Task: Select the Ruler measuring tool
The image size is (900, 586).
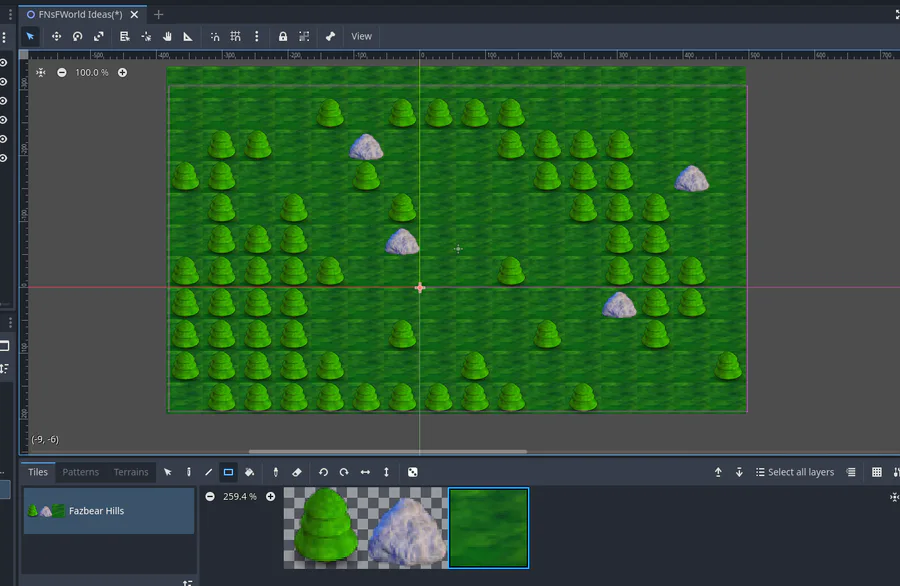Action: pyautogui.click(x=188, y=36)
